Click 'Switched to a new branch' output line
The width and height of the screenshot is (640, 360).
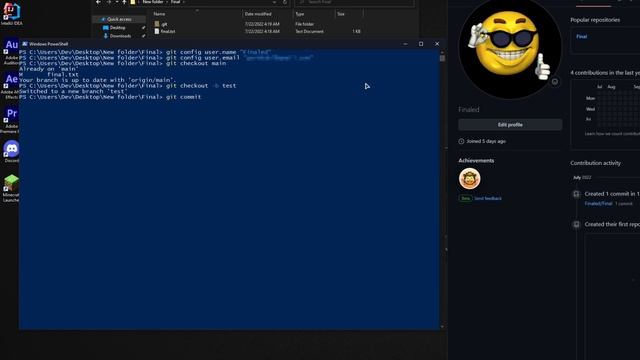(x=73, y=91)
